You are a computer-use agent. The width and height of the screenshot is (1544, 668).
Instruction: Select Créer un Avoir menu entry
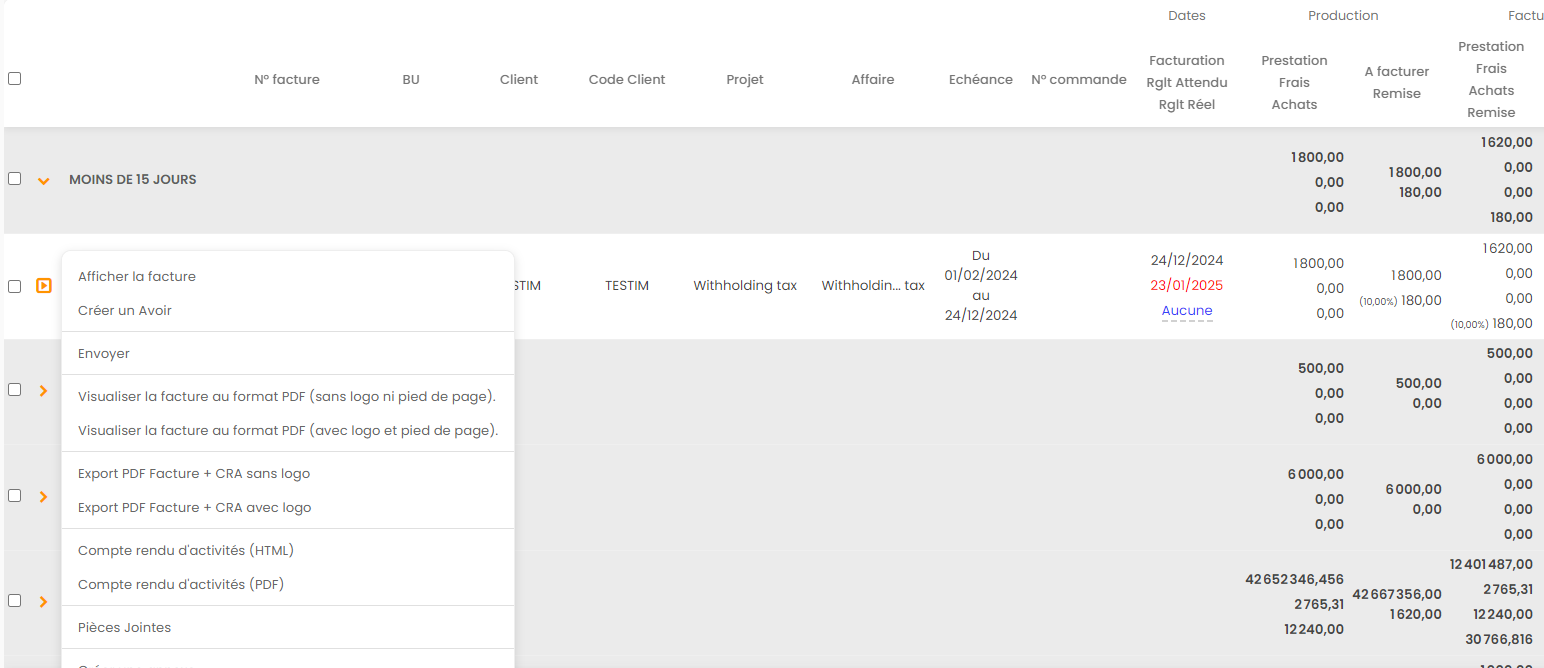[125, 311]
